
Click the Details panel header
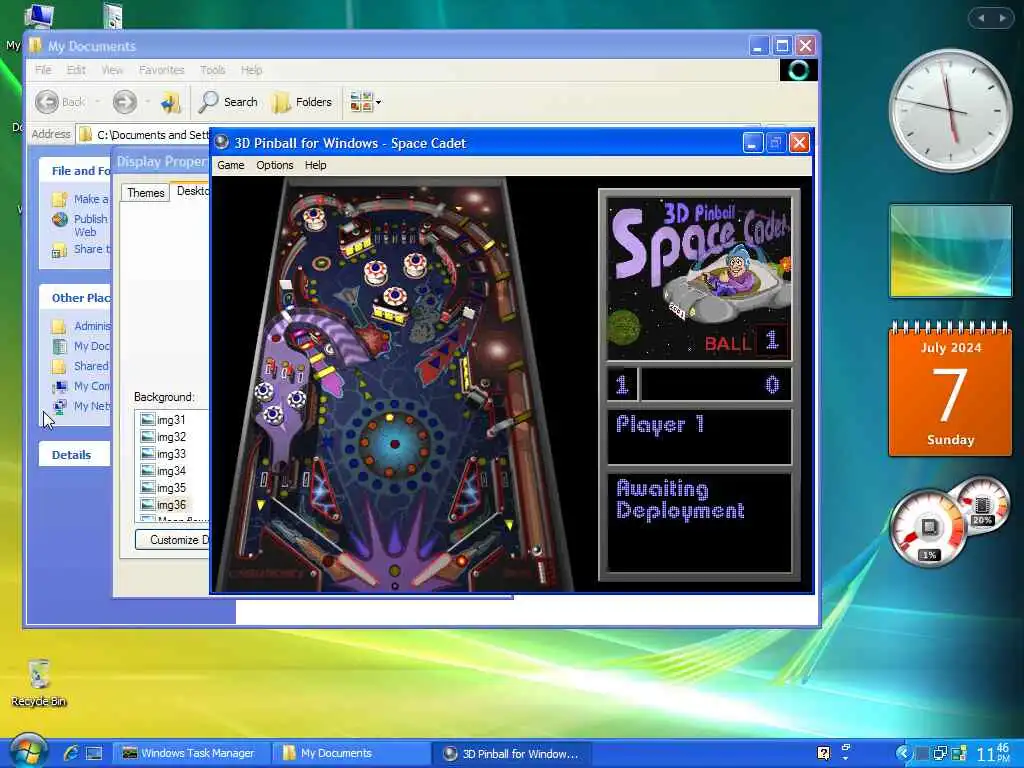(x=74, y=455)
